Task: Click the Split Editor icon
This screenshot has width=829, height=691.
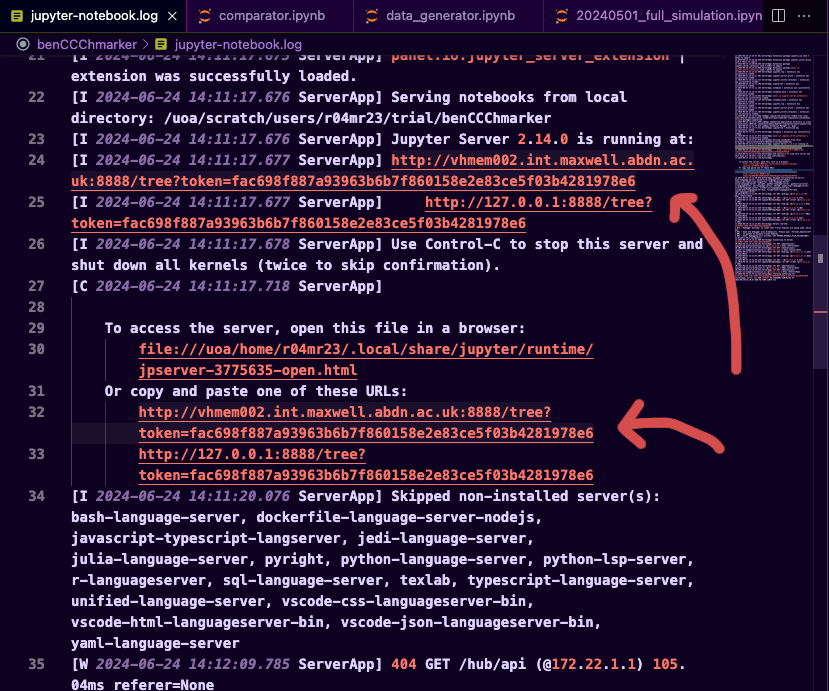Action: click(x=778, y=16)
